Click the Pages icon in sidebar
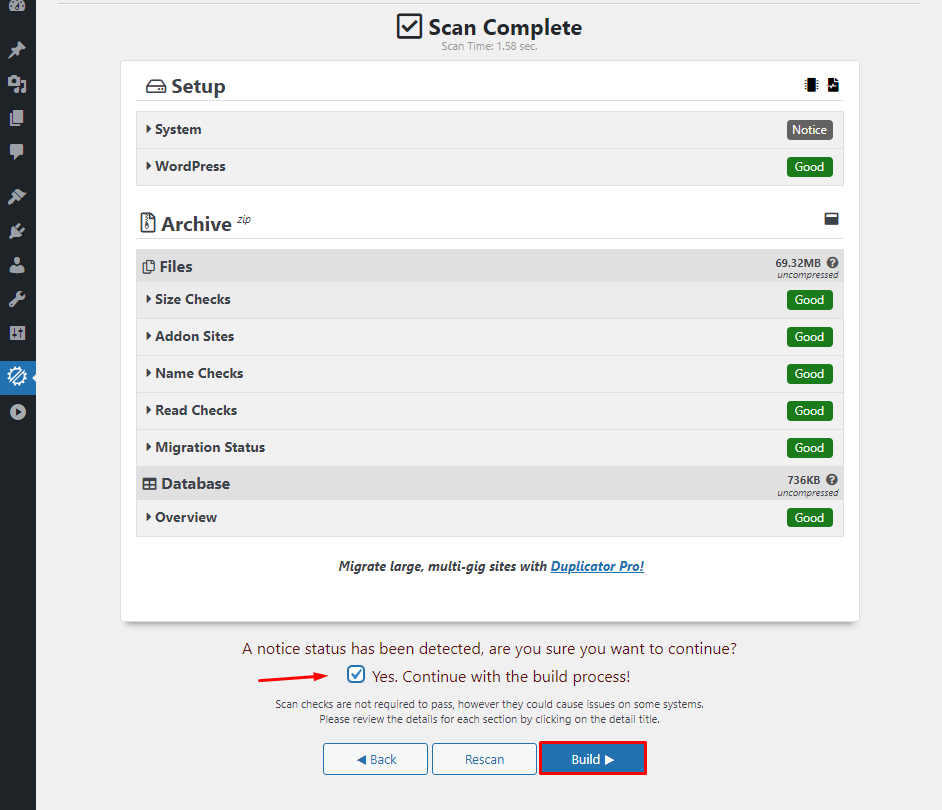Viewport: 942px width, 810px height. click(x=17, y=118)
